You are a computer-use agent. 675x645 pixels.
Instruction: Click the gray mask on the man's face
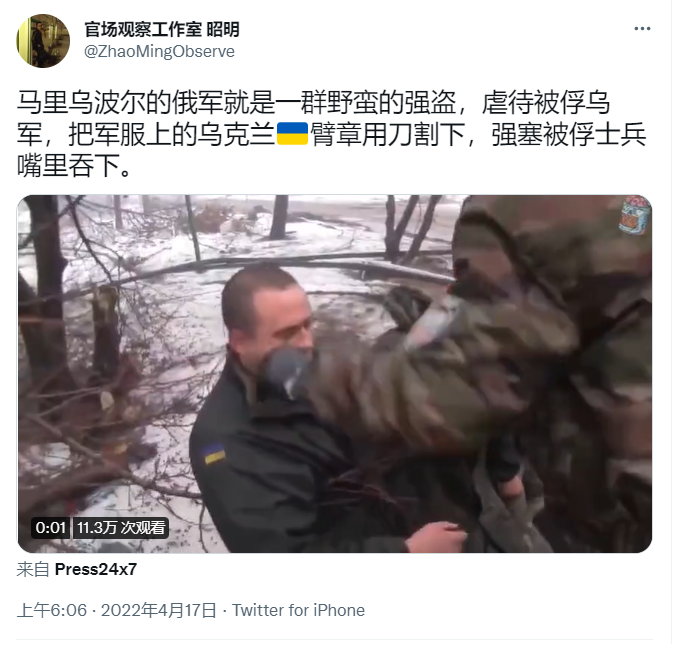coord(286,369)
